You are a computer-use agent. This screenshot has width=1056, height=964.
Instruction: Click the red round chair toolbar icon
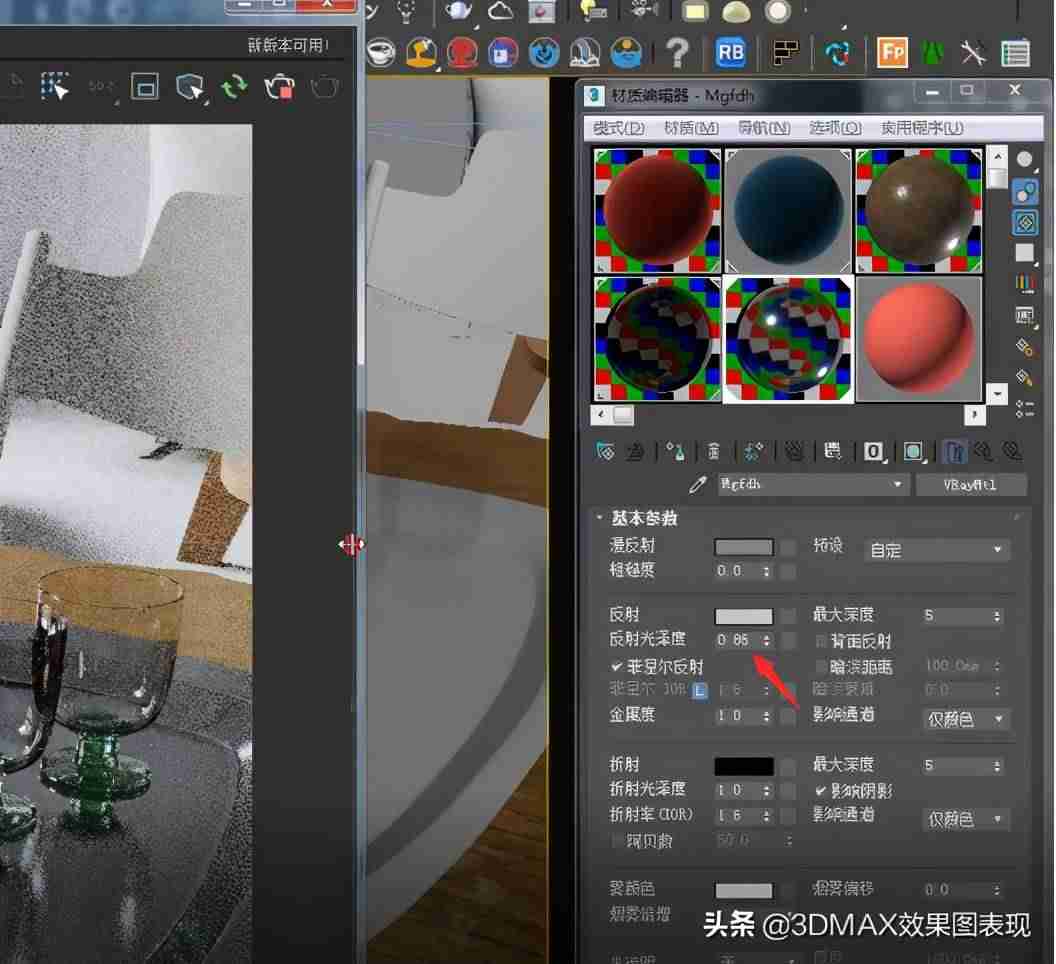462,53
